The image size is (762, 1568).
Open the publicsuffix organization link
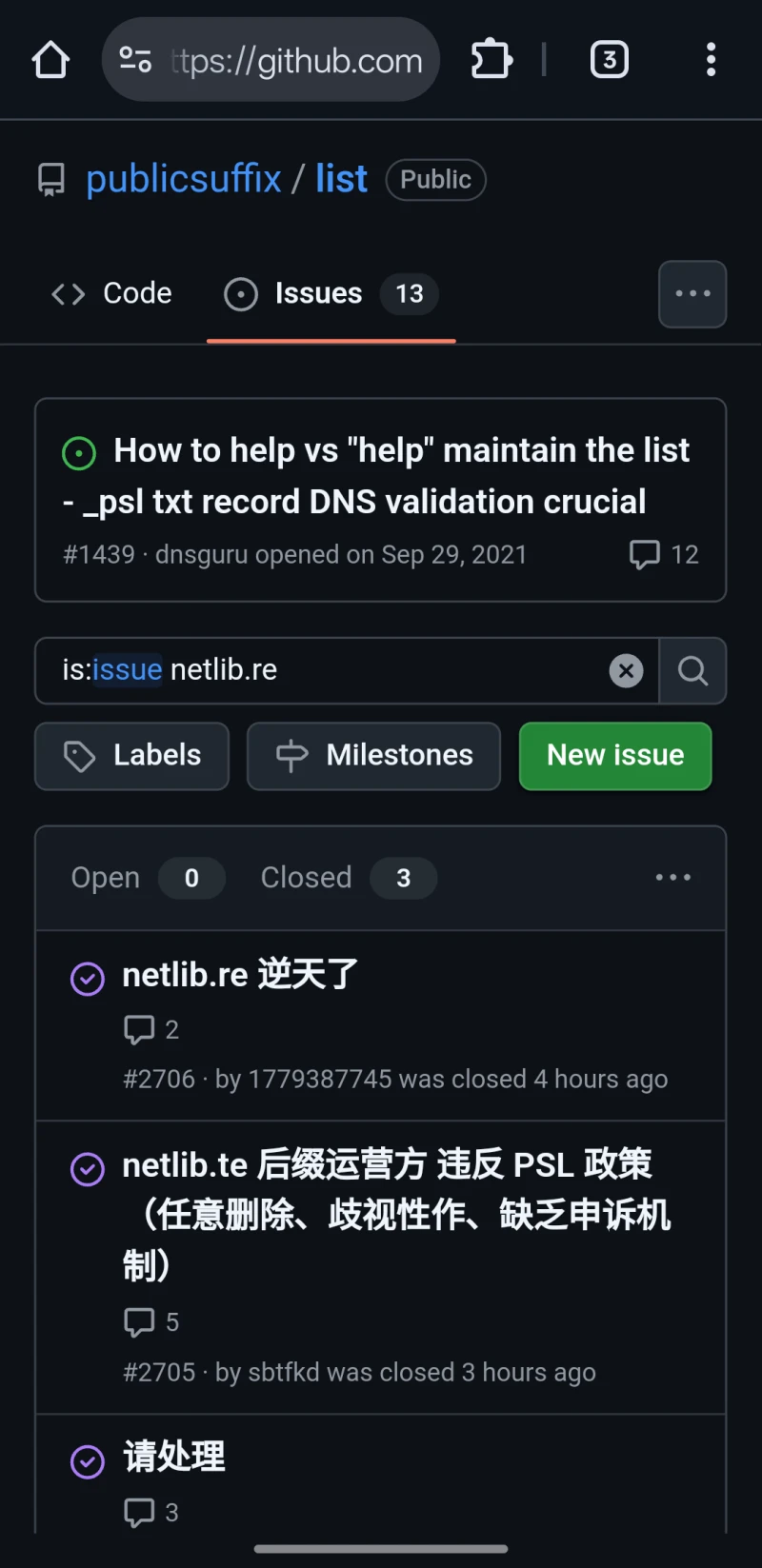pos(184,179)
